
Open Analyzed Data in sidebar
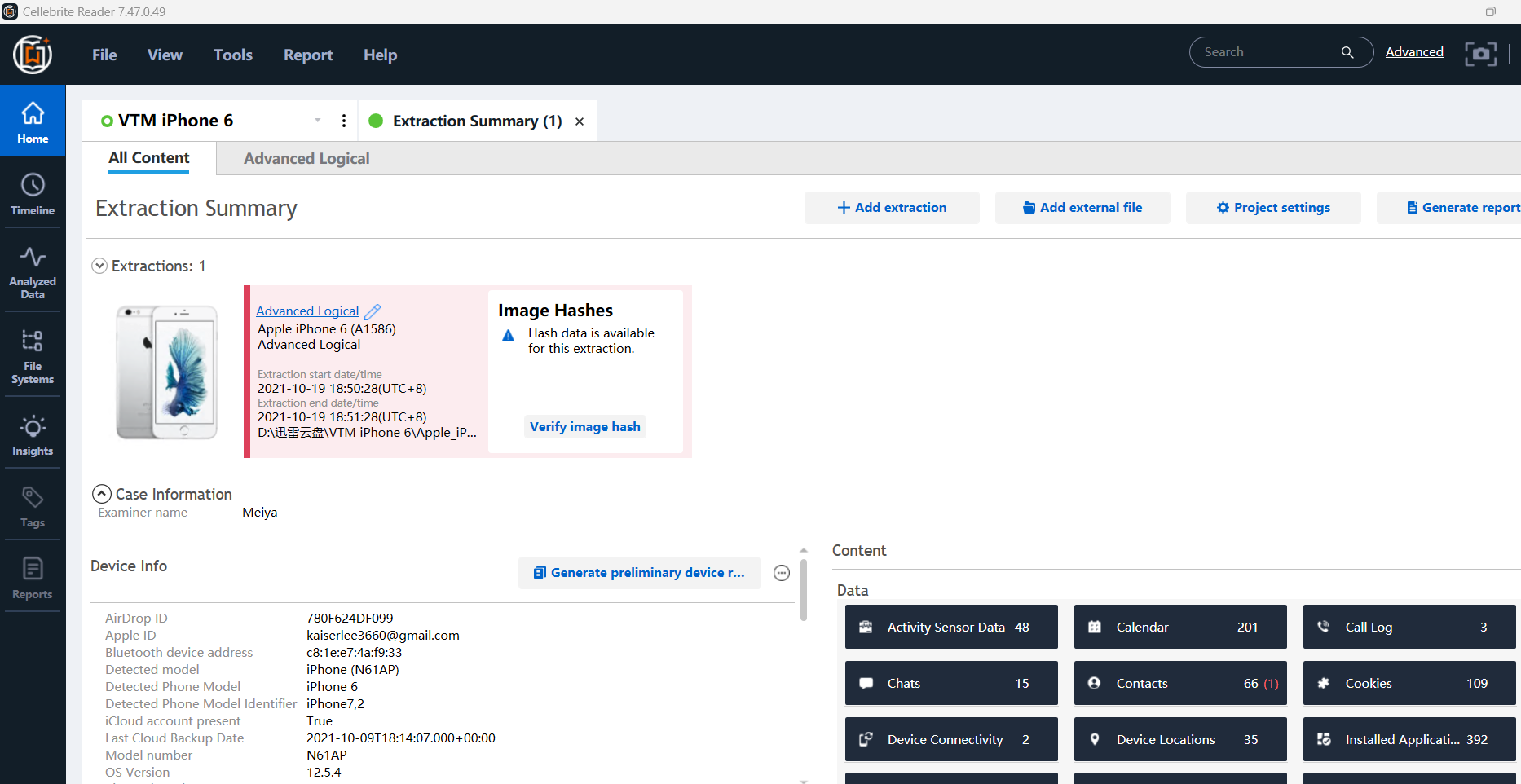(x=33, y=272)
